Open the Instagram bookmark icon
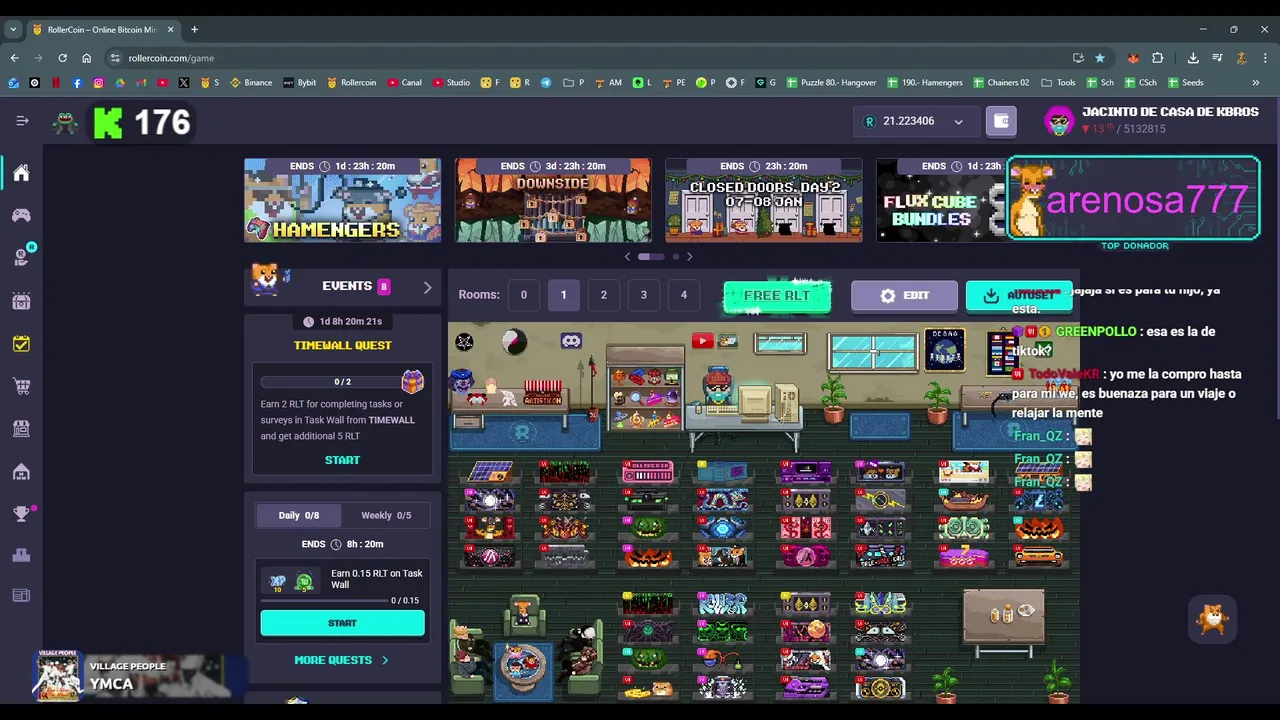Screen dimensions: 1280x720 (x=99, y=82)
